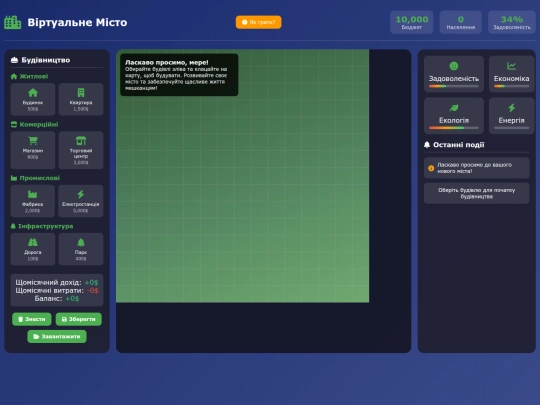
Task: Click the 10,000 Бюджет stat box
Action: [412, 22]
